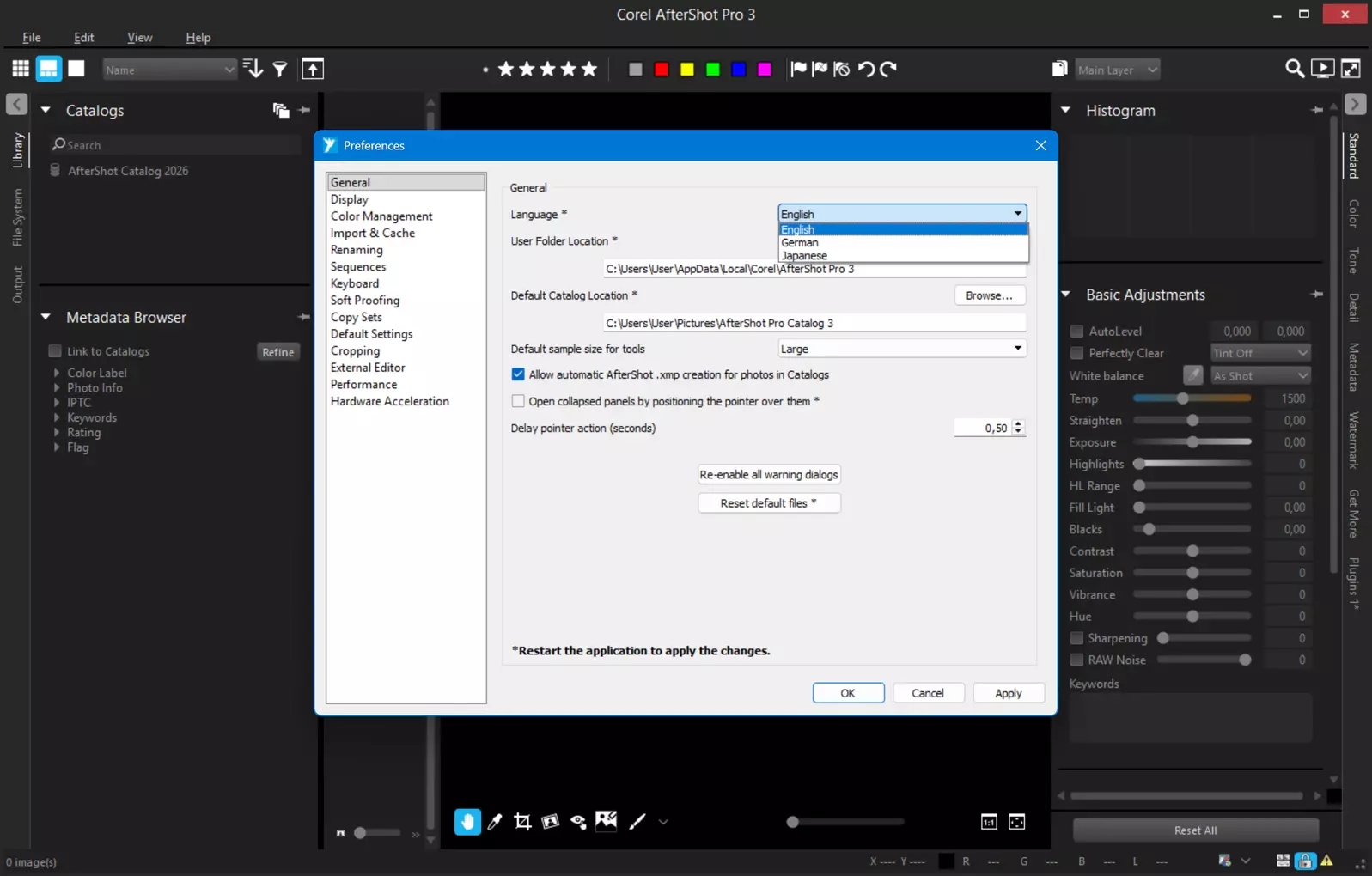Screen dimensions: 1372x876
Task: Click the slideshow play icon
Action: click(1322, 69)
